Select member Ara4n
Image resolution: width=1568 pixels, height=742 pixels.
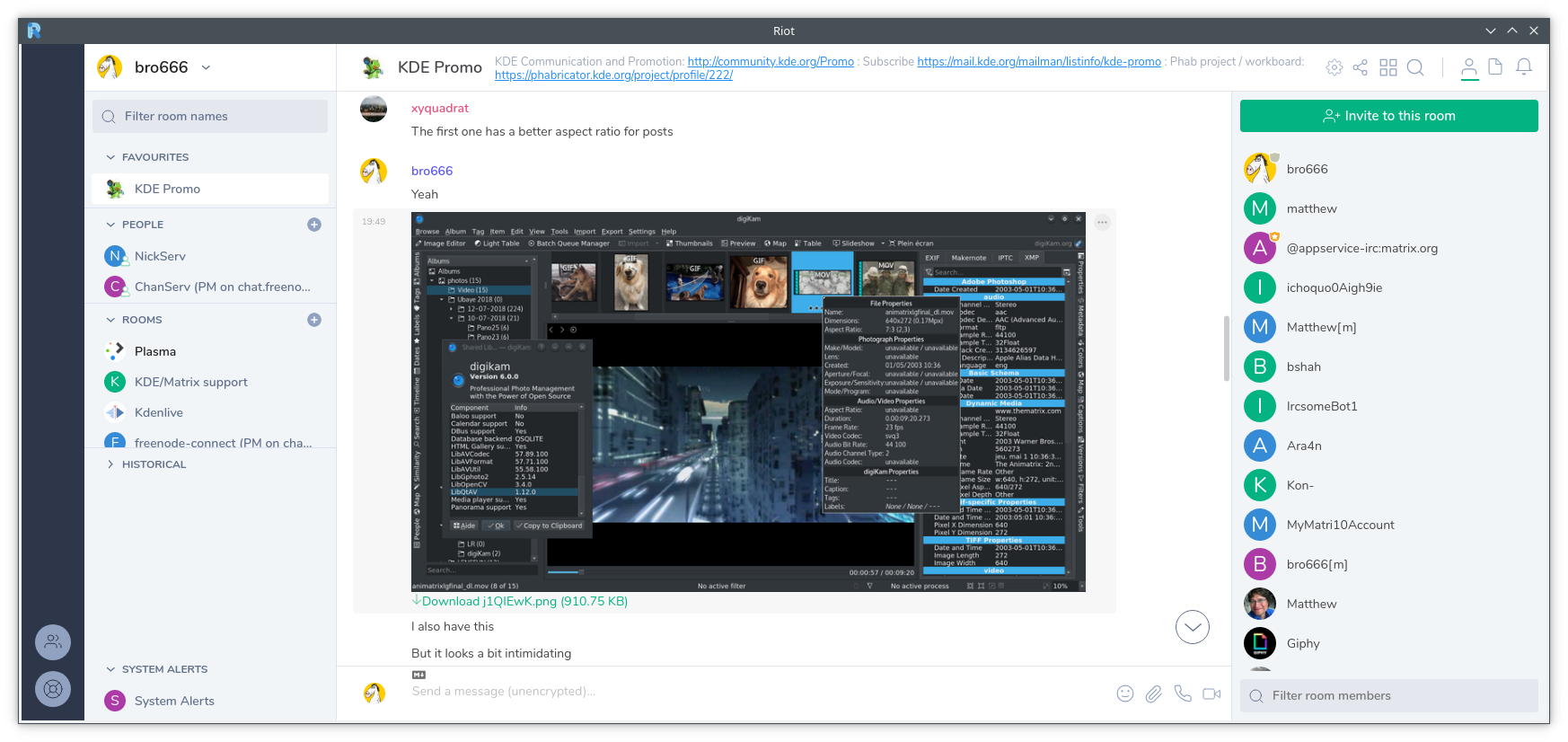click(1388, 446)
